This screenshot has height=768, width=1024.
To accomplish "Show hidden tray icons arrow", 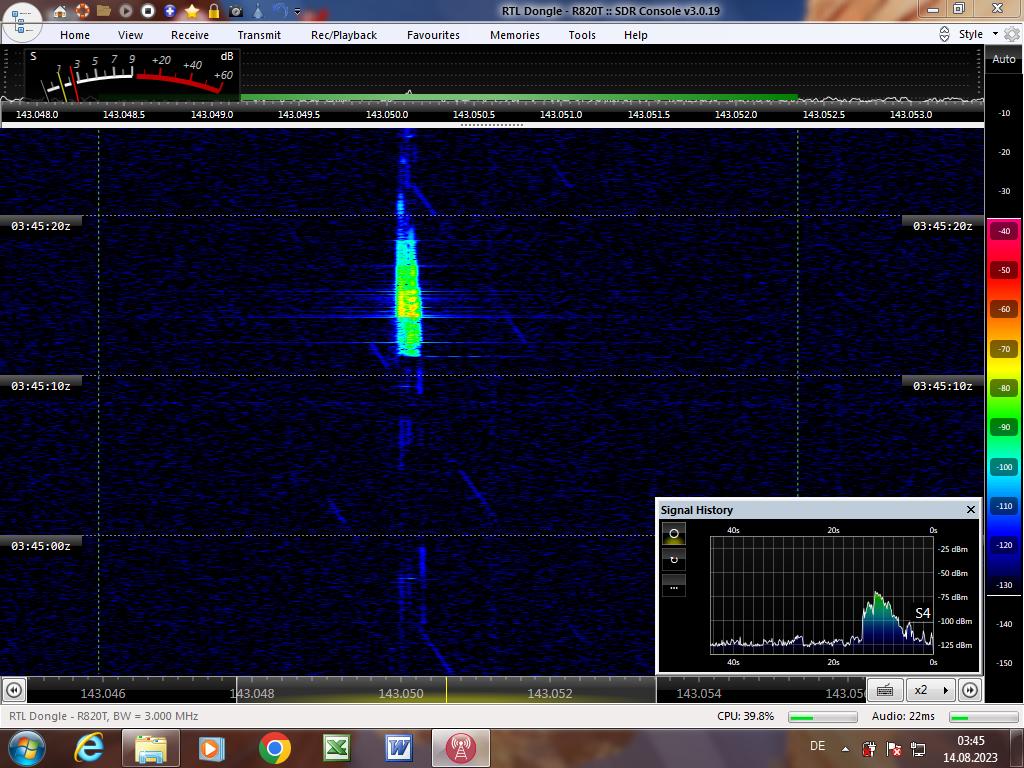I will pos(846,749).
